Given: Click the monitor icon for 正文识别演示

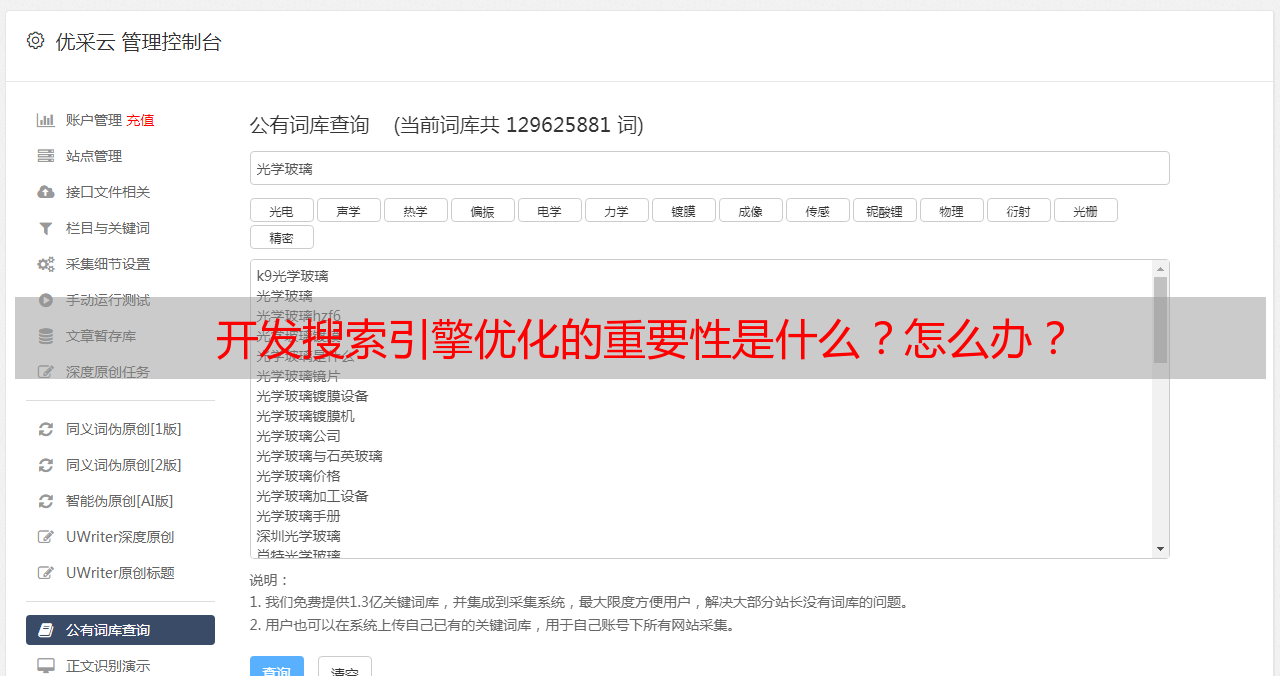Looking at the screenshot, I should point(46,666).
